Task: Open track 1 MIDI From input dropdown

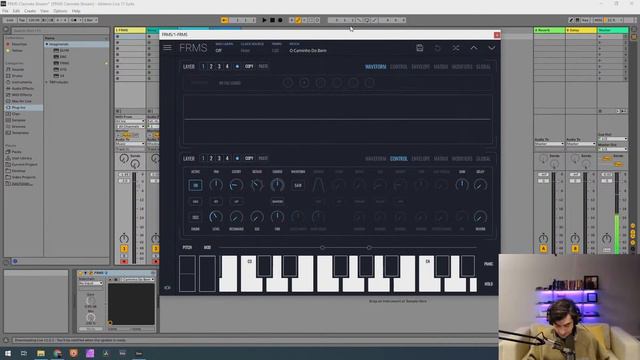Action: [130, 121]
